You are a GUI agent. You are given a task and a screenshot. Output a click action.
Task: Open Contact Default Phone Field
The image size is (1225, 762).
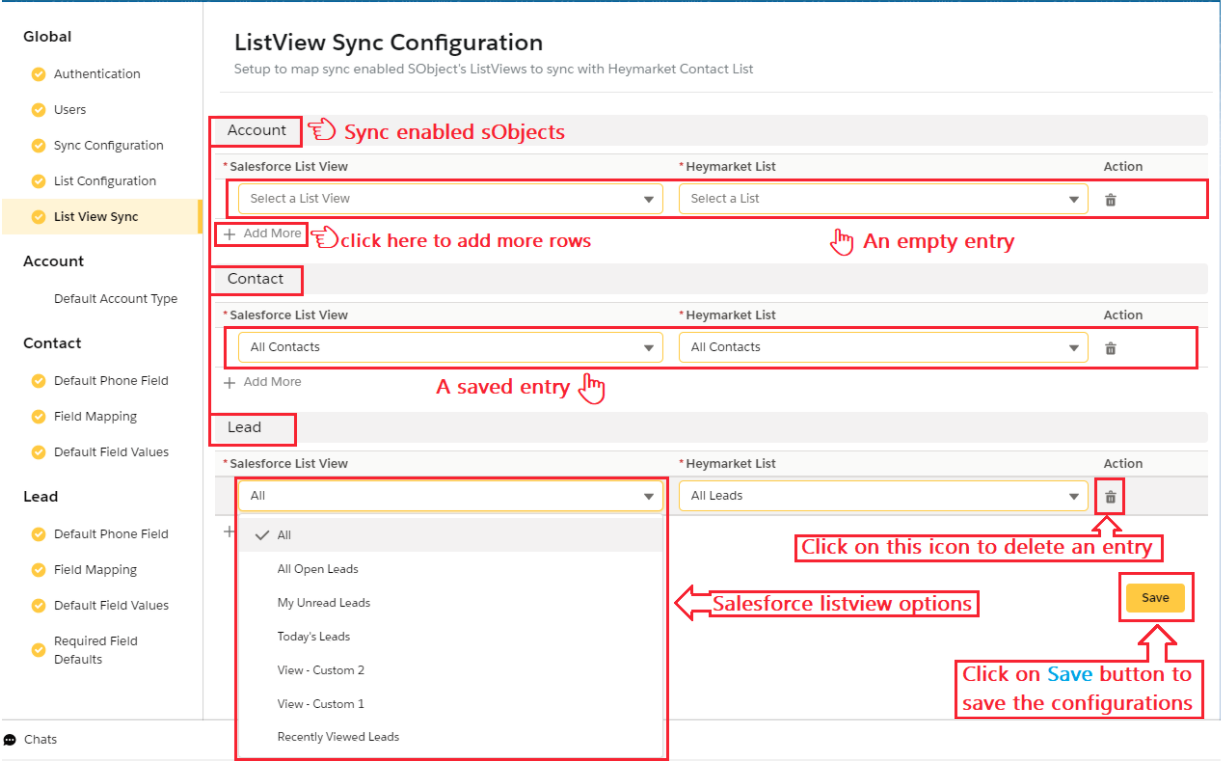111,381
